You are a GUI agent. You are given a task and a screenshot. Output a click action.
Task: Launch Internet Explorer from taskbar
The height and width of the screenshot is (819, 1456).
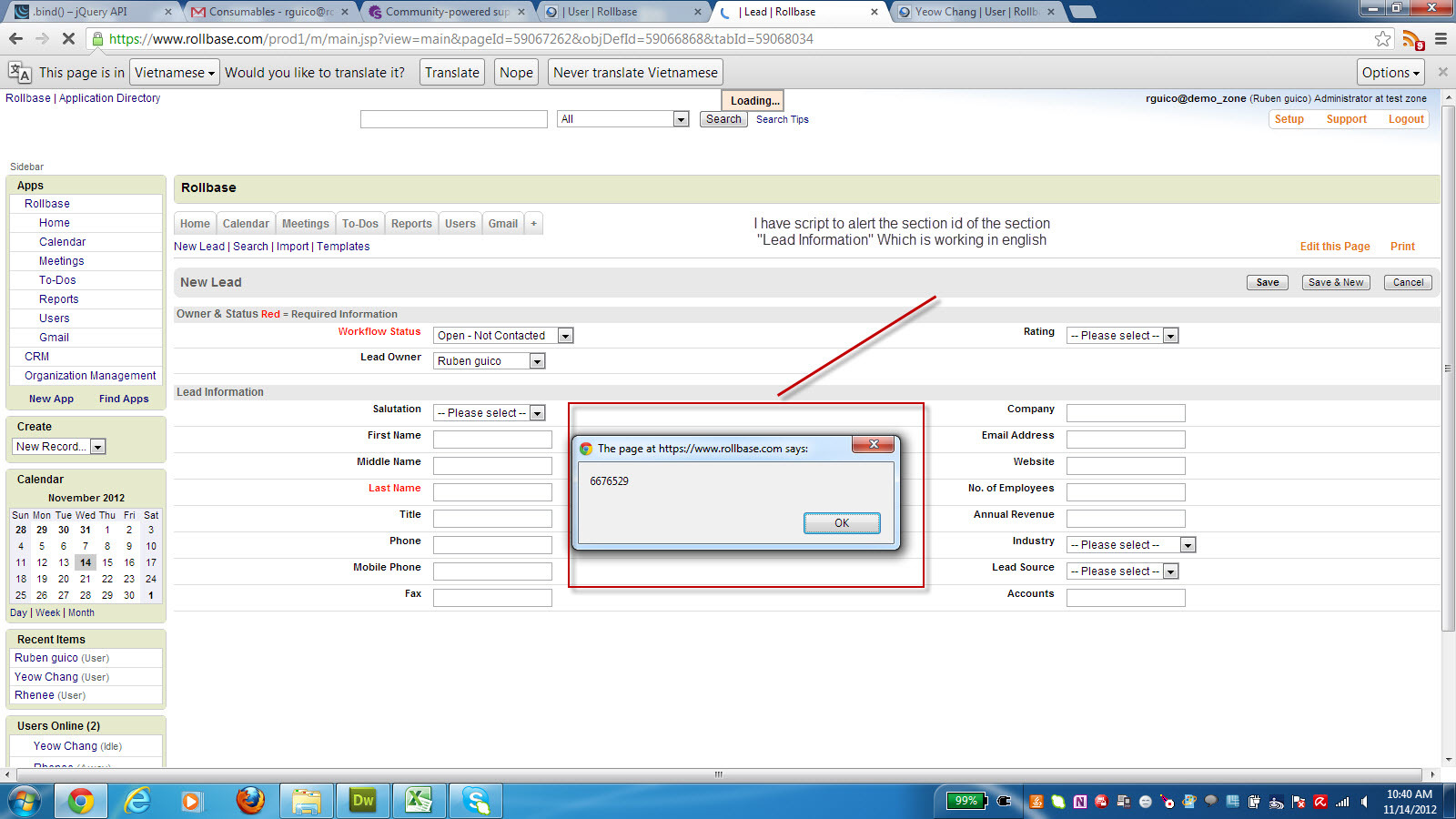click(137, 801)
